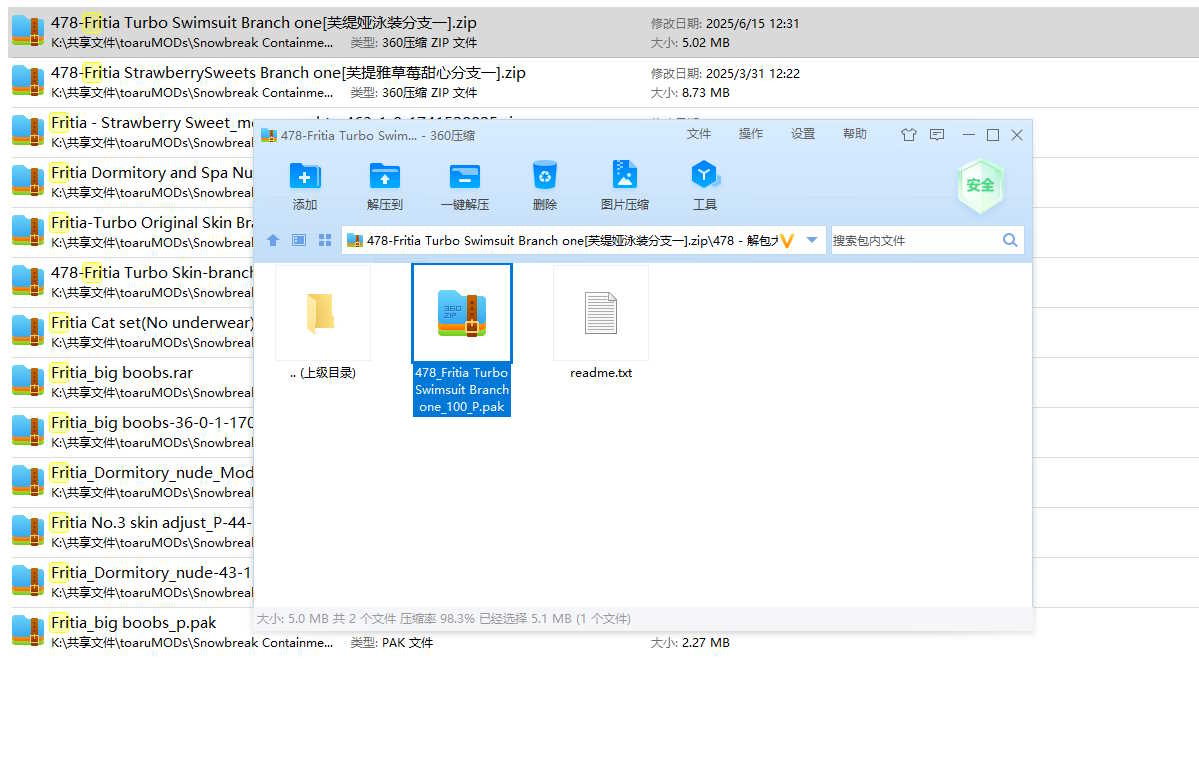This screenshot has width=1199, height=758.
Task: Open the 设置 (Settings) menu
Action: pyautogui.click(x=803, y=135)
